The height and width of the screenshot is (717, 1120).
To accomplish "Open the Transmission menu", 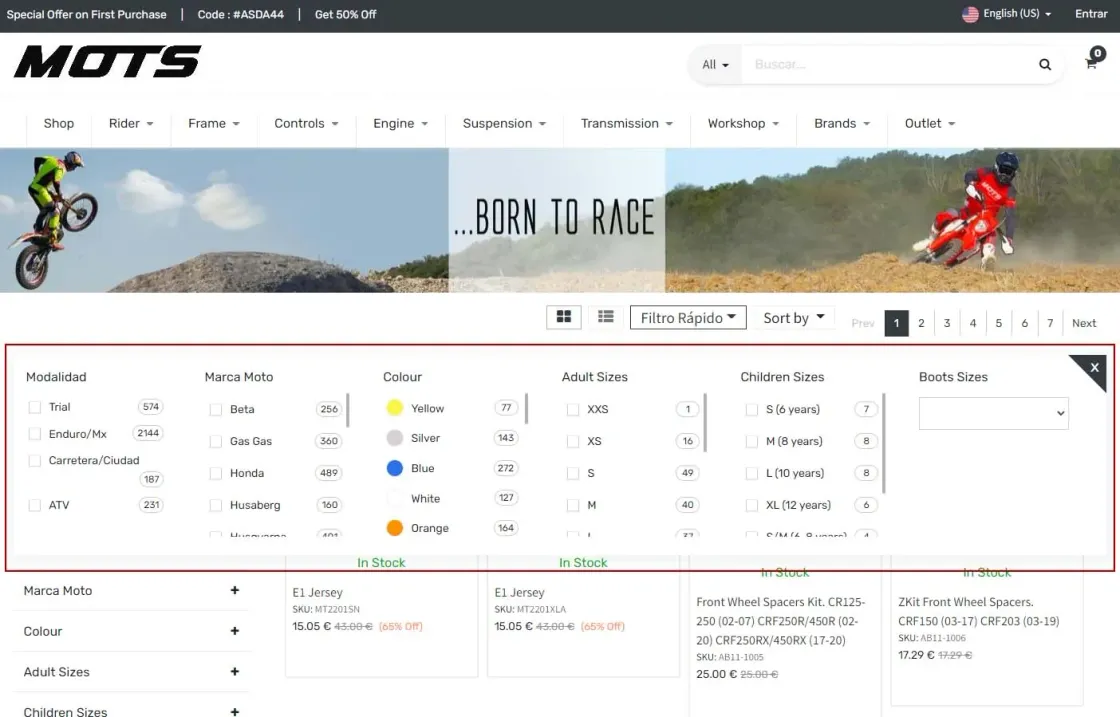I will [626, 124].
